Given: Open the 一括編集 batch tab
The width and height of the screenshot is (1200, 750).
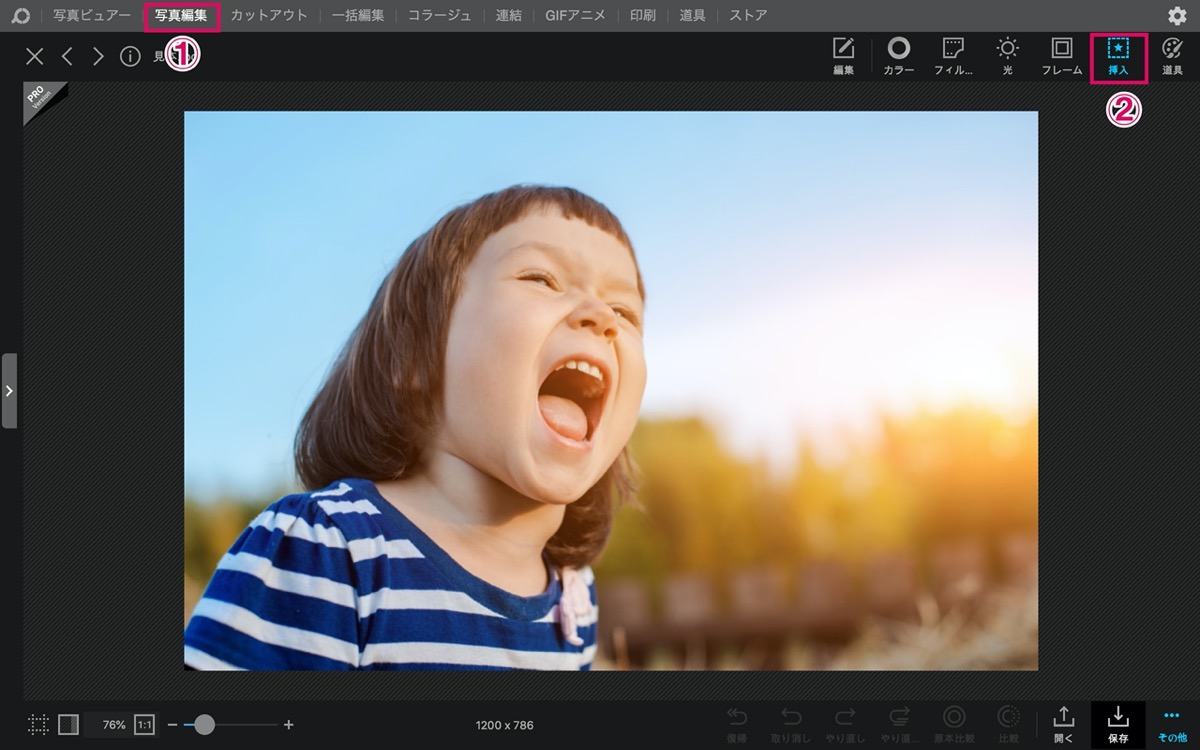Looking at the screenshot, I should pyautogui.click(x=358, y=16).
